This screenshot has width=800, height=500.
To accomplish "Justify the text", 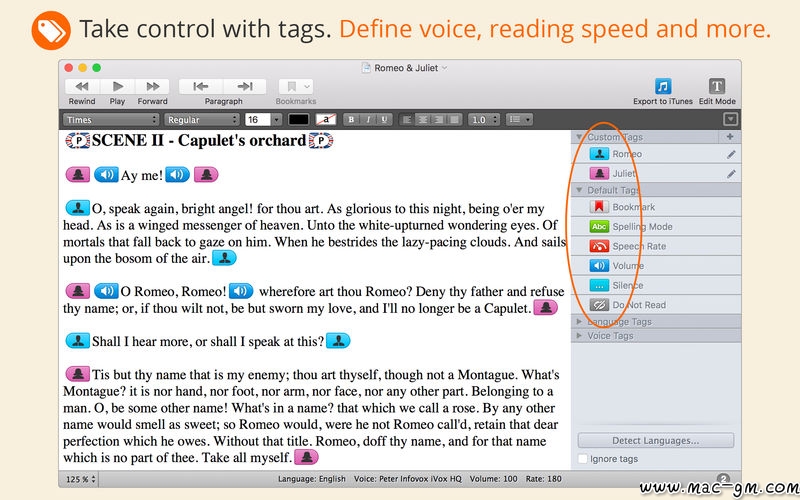I will click(454, 119).
